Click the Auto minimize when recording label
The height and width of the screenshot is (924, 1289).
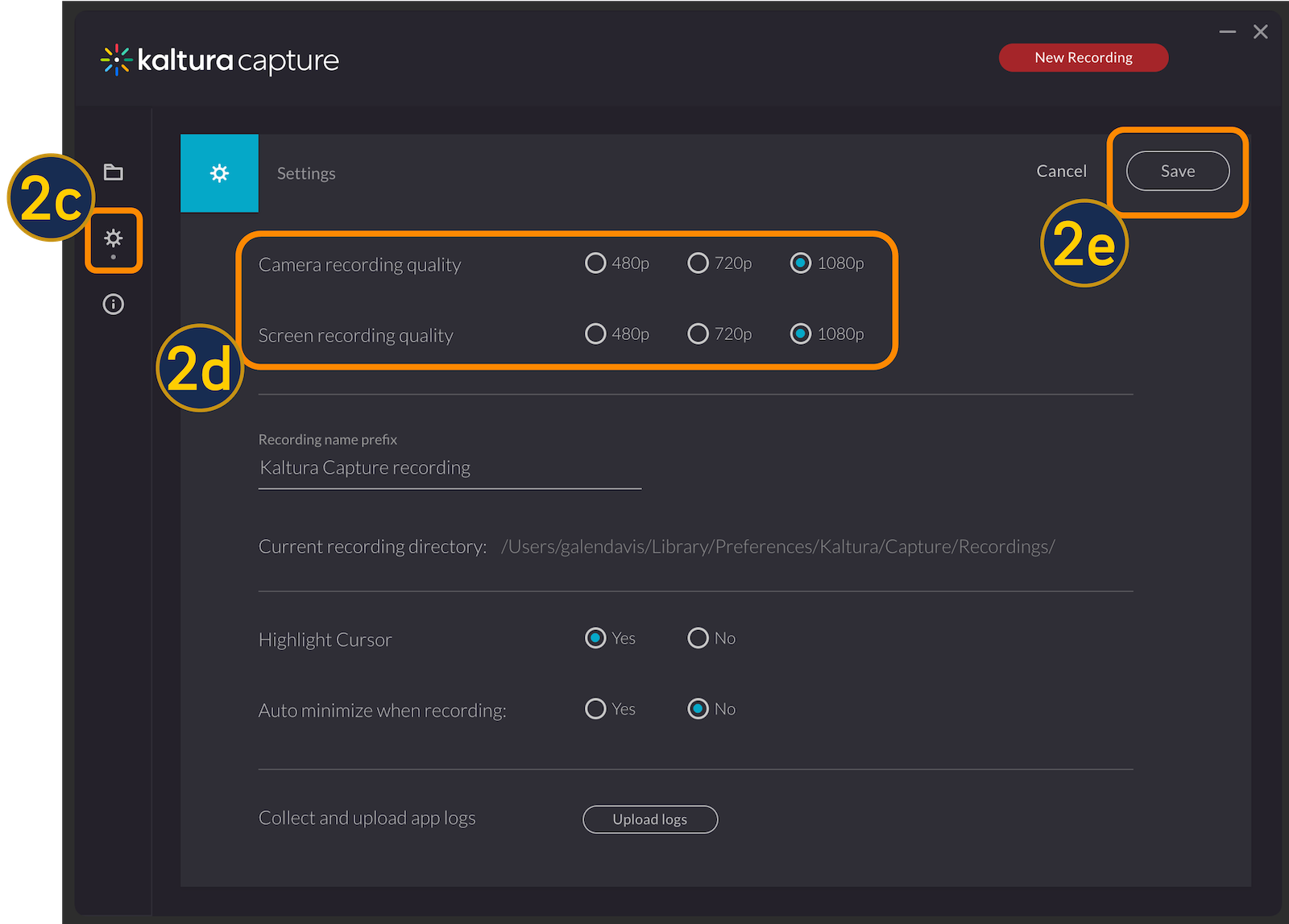coord(382,711)
